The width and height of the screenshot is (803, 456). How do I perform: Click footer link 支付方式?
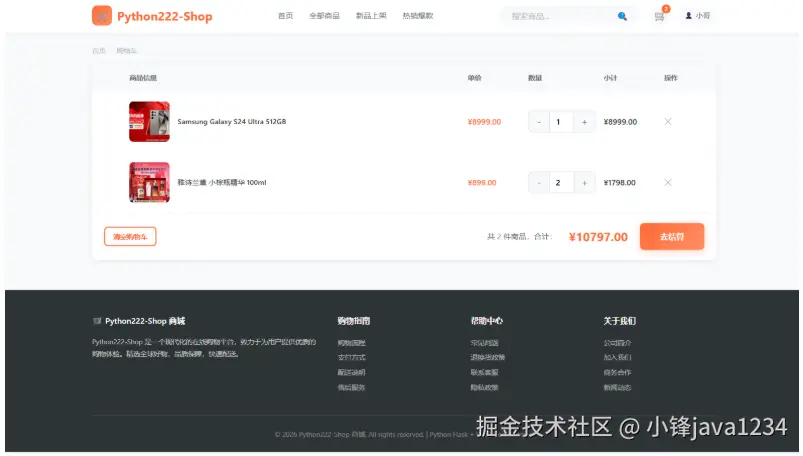coord(351,357)
